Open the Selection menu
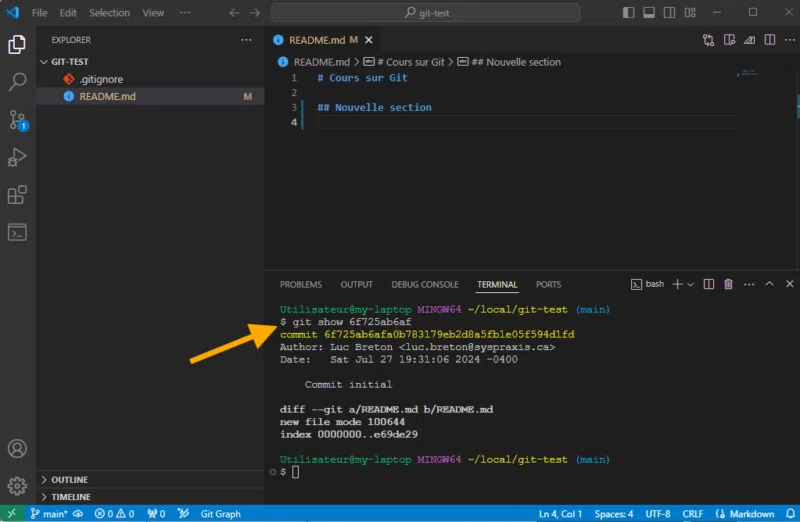This screenshot has height=522, width=800. (x=109, y=13)
